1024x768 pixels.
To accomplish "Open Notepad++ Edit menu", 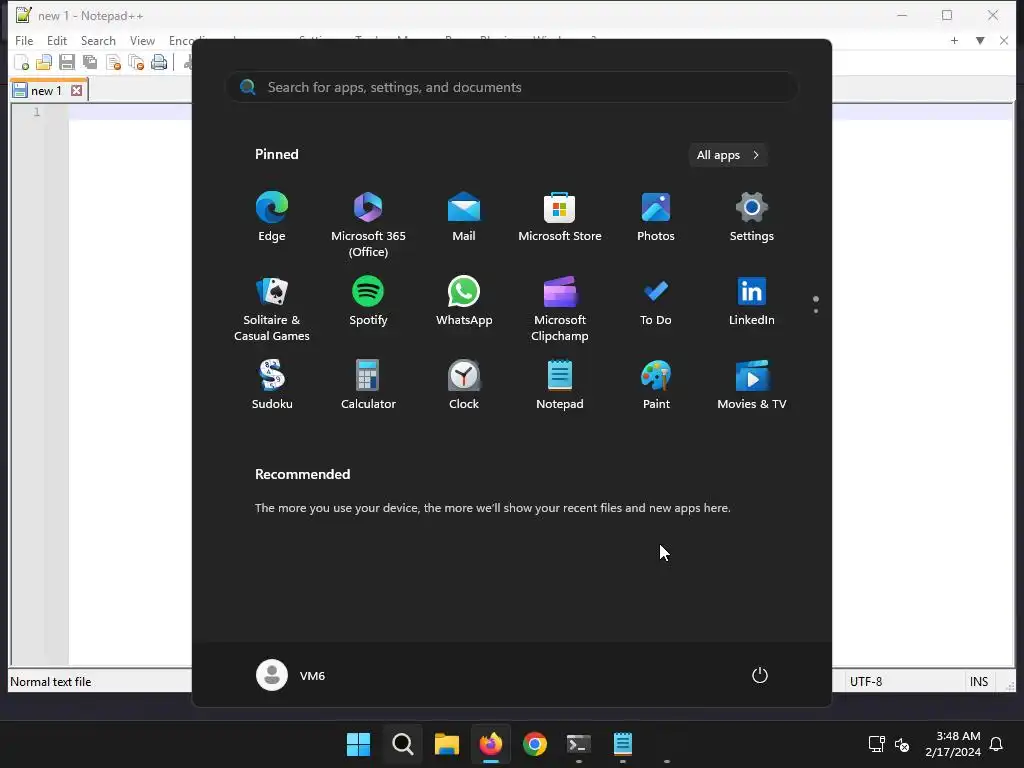I will tap(57, 40).
